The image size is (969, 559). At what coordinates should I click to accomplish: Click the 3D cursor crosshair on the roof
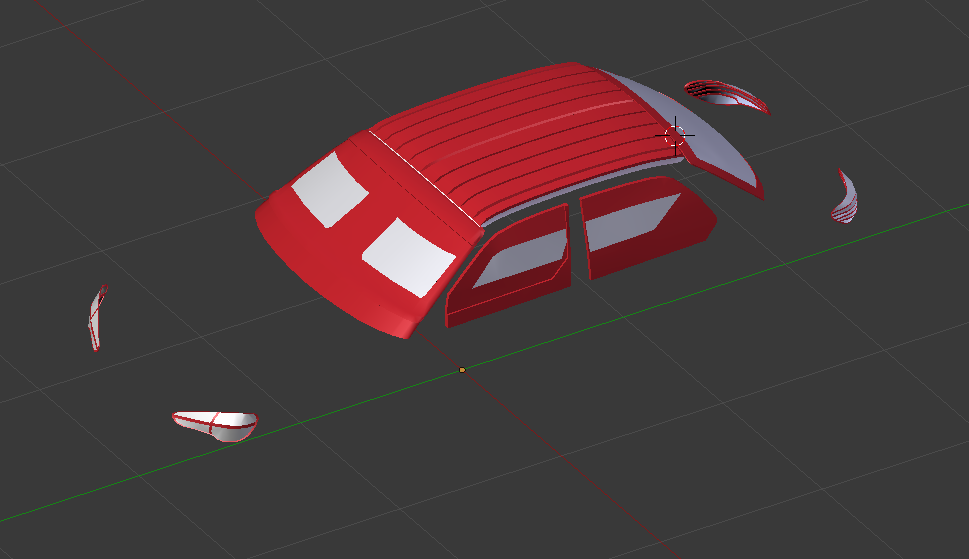tap(675, 136)
